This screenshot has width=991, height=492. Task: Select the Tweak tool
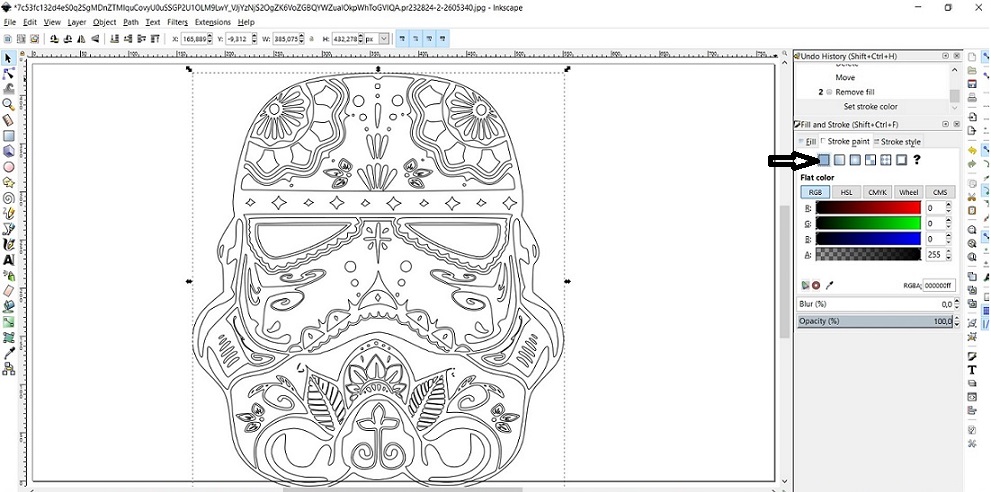(x=8, y=89)
